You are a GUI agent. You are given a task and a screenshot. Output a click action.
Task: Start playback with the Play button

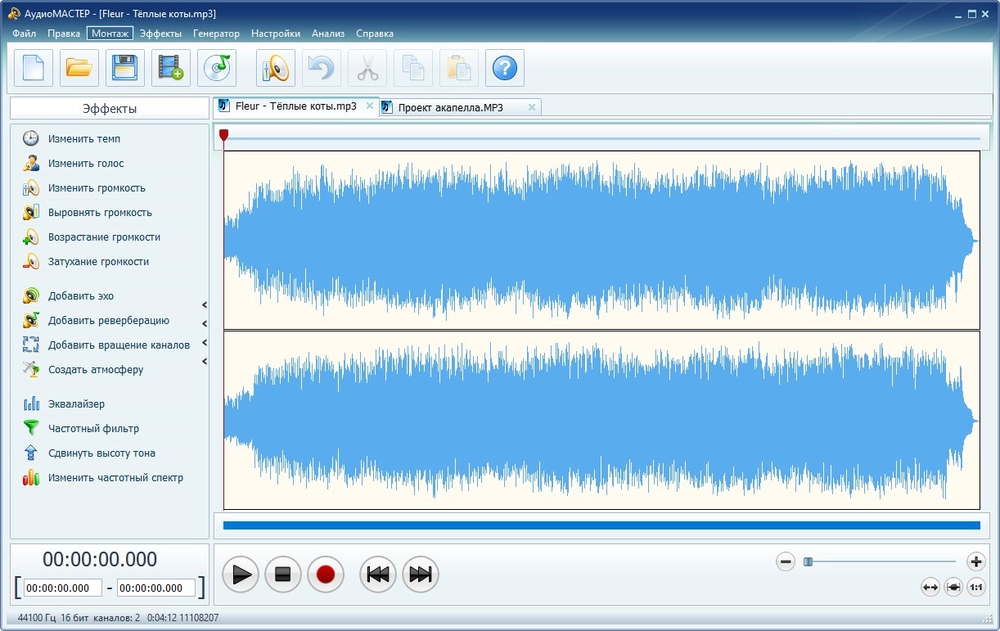(x=240, y=574)
